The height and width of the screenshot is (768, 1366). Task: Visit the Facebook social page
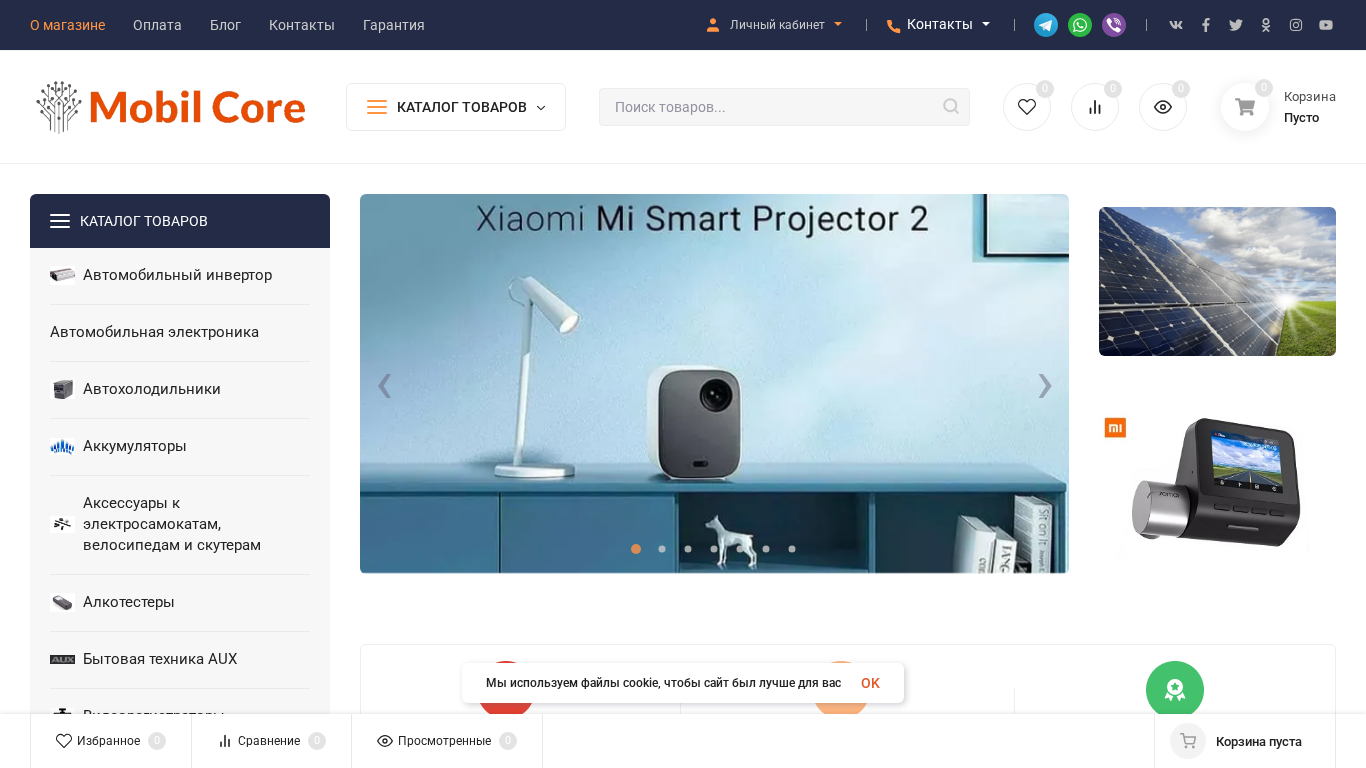(1206, 25)
